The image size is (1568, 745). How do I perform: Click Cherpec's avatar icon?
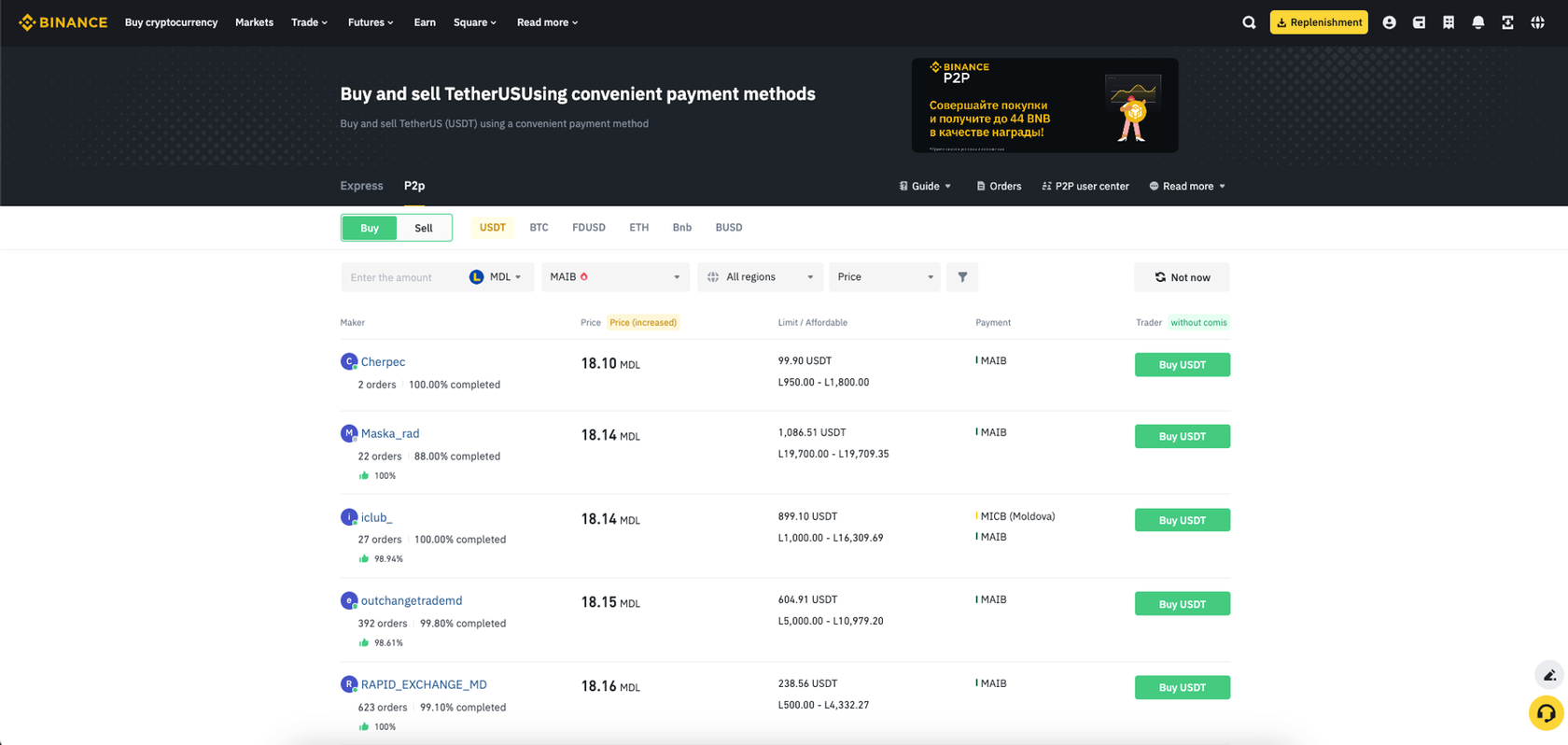pyautogui.click(x=349, y=361)
